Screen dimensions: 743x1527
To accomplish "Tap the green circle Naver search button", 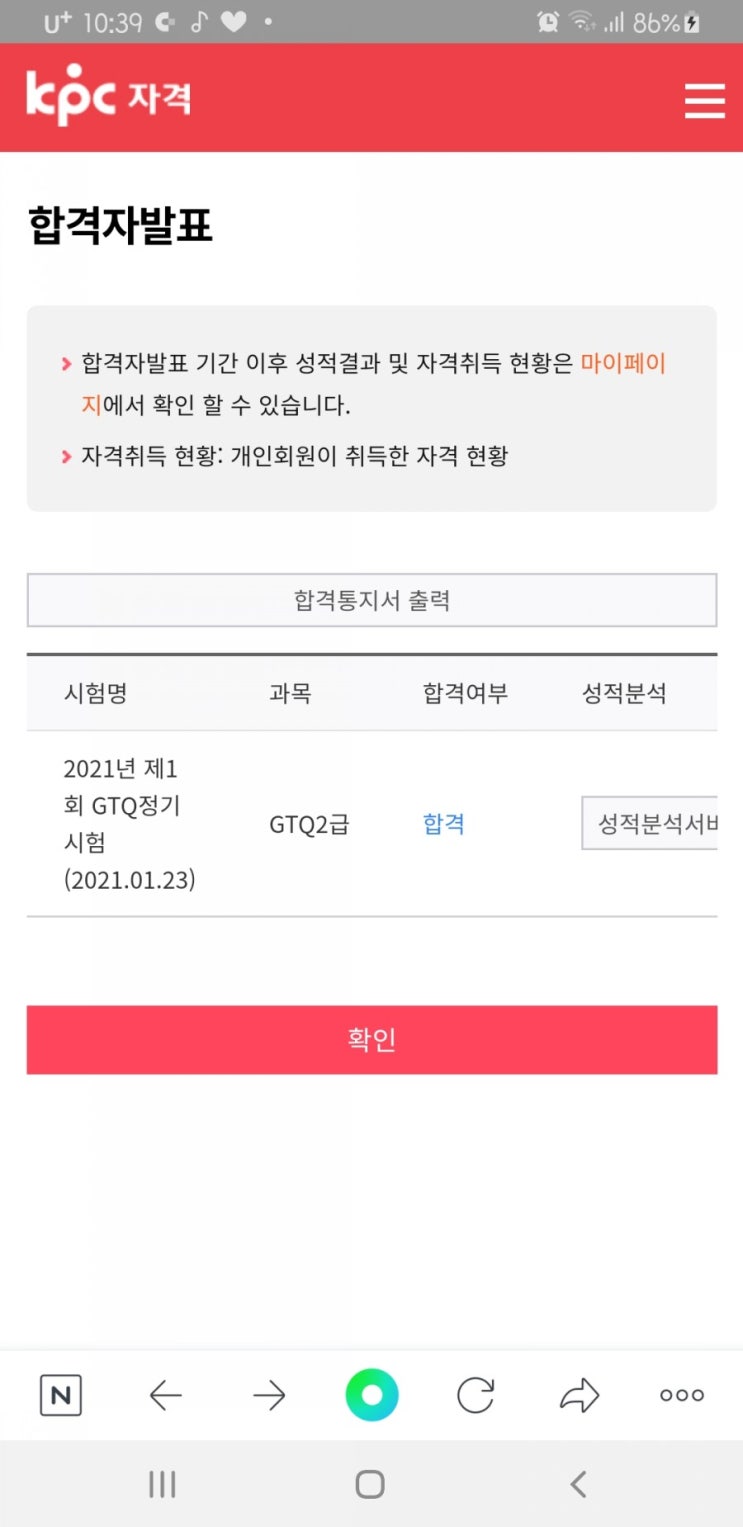I will coord(372,1395).
